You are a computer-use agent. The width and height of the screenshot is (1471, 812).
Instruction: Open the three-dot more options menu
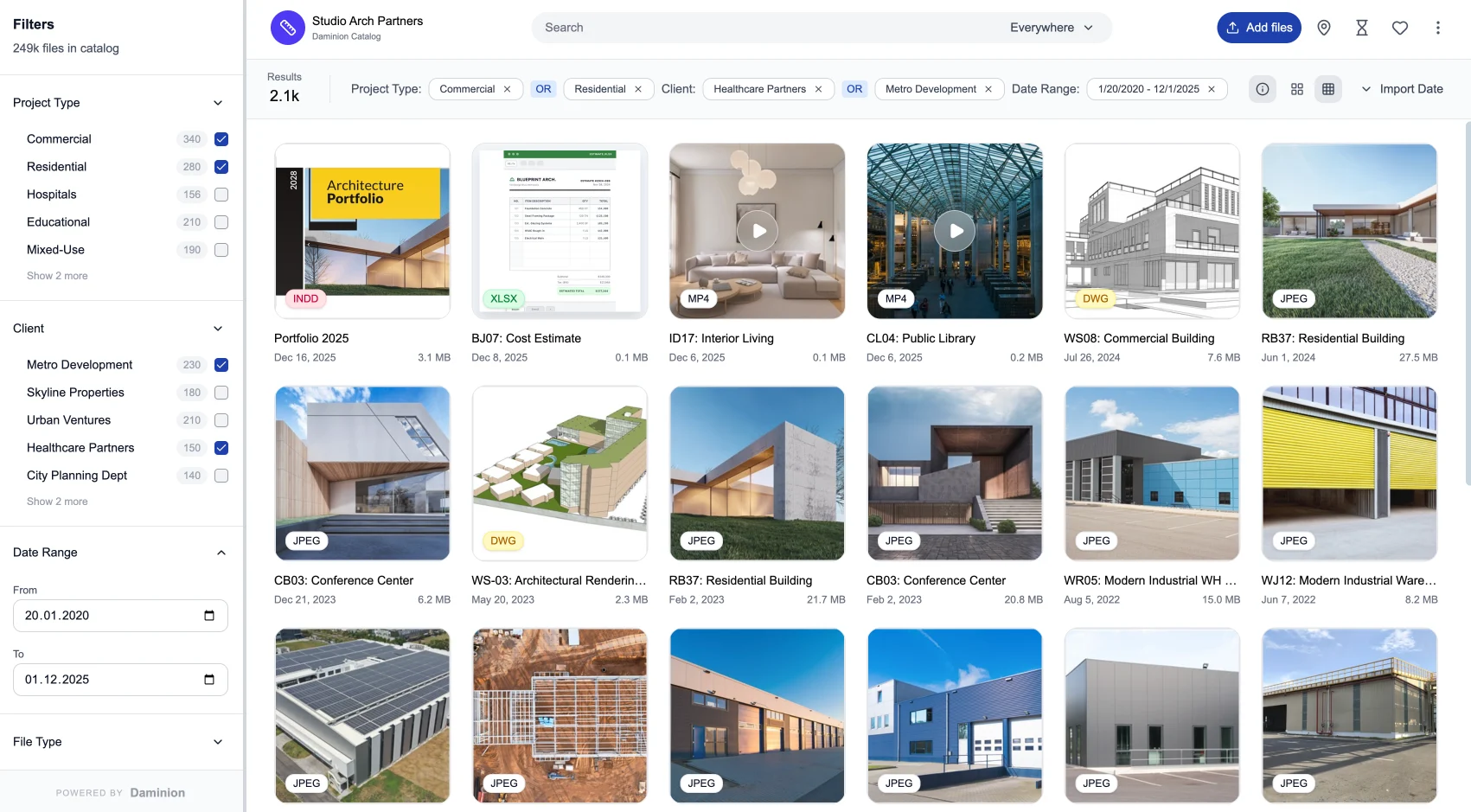[1437, 28]
